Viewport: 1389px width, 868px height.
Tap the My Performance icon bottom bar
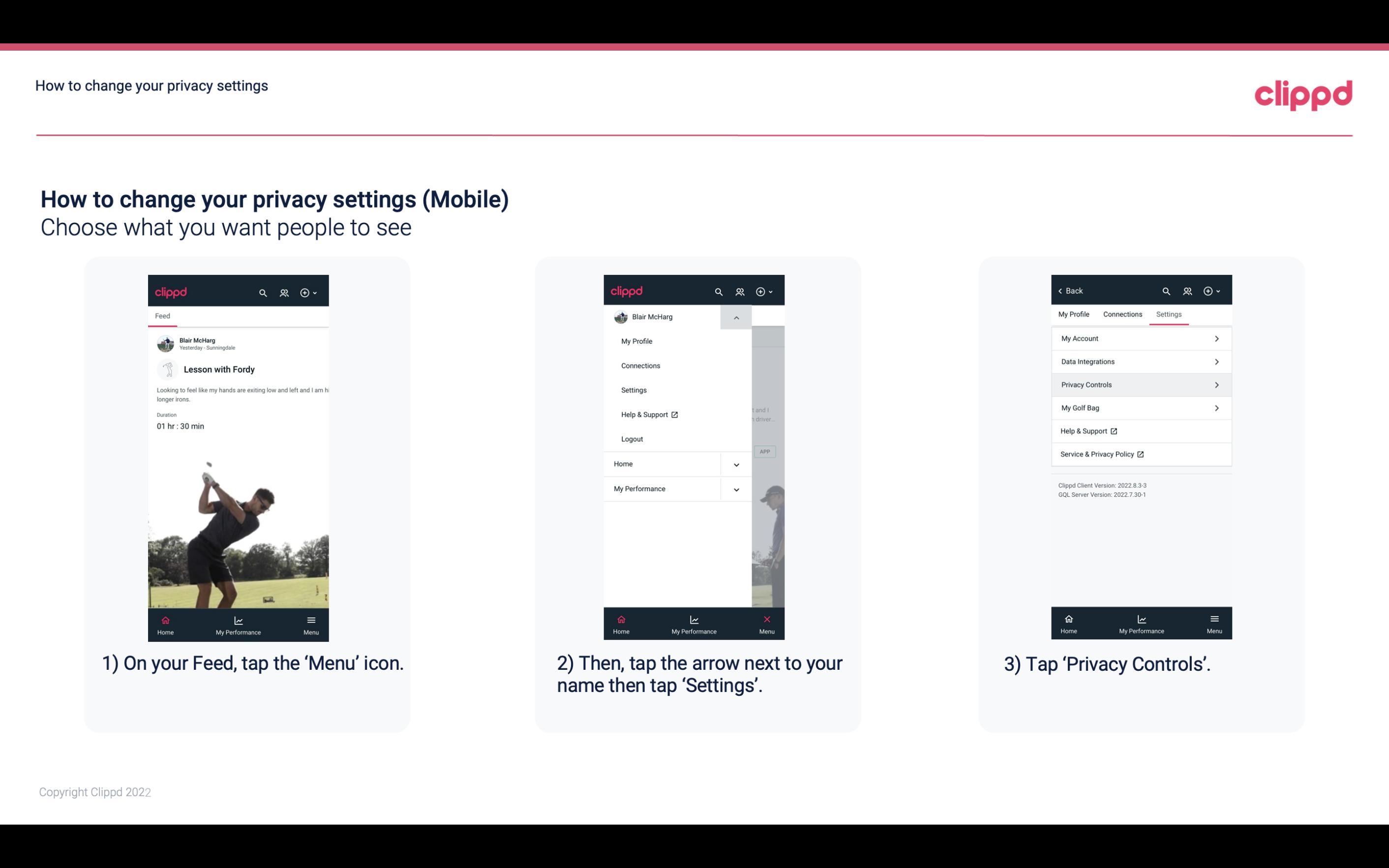click(238, 623)
